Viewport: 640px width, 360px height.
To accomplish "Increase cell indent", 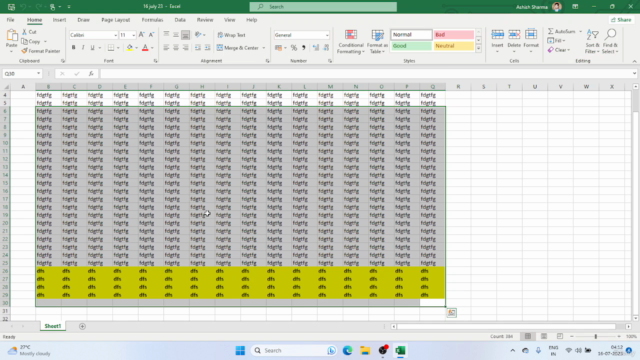I will point(207,48).
